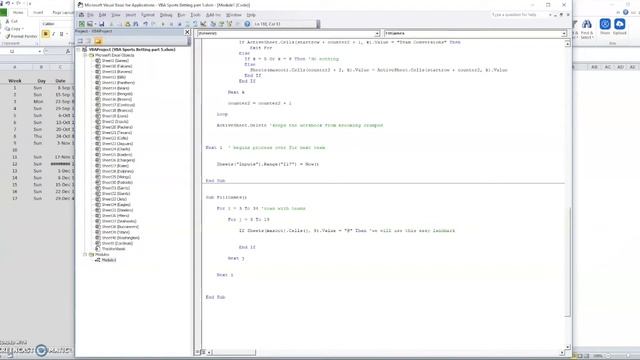Screen dimensions: 640x360
Task: Open the help search box dropdown arrow
Action: (550, 15)
